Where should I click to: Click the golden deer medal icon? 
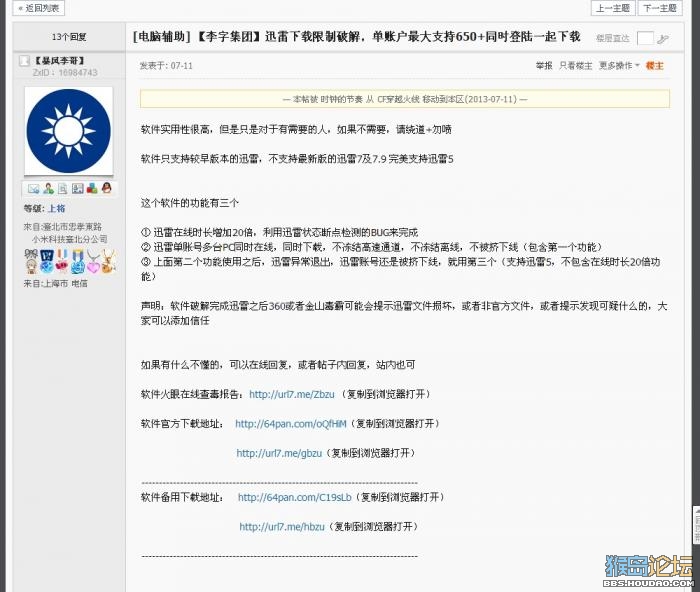point(108,261)
